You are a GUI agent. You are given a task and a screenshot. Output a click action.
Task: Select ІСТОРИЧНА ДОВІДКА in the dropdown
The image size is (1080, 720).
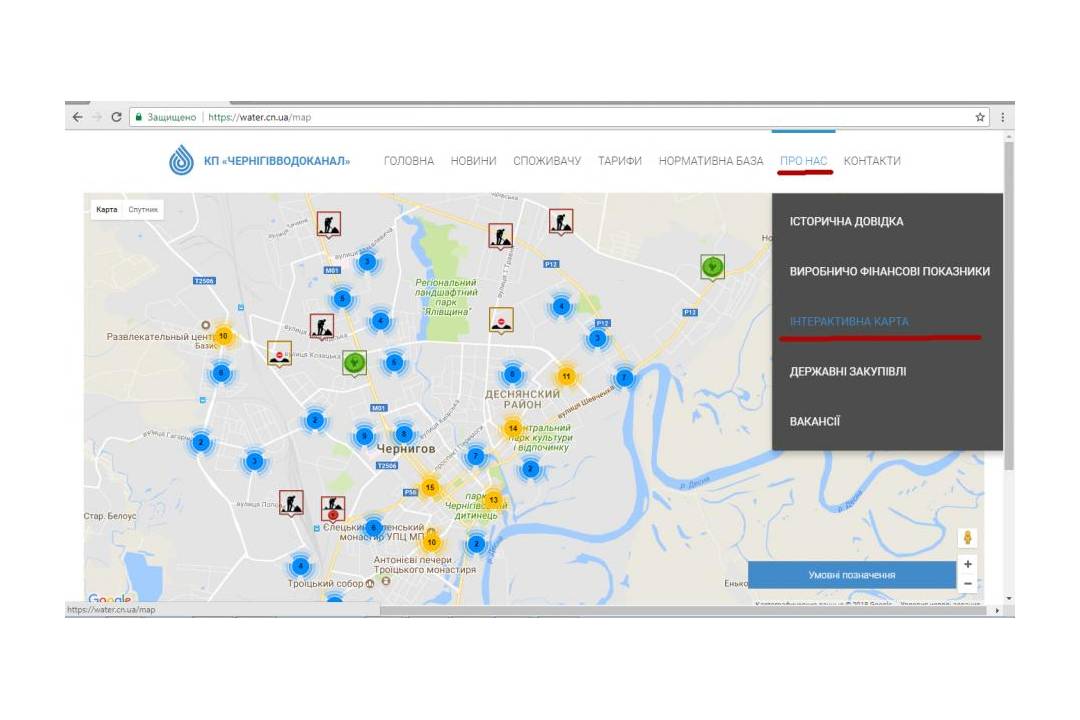pyautogui.click(x=847, y=221)
